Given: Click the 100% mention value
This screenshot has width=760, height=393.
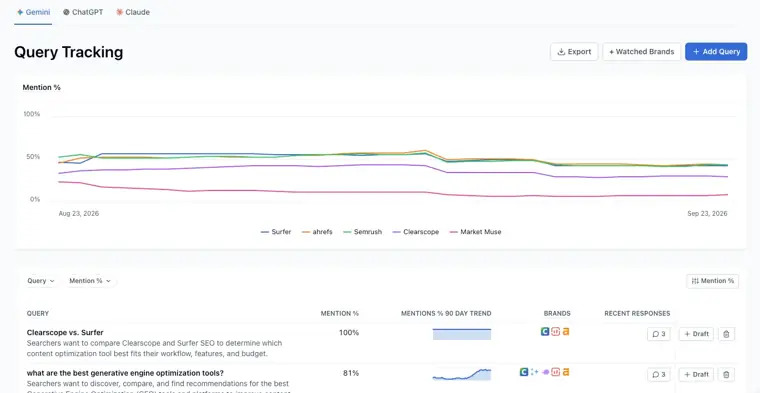Looking at the screenshot, I should [349, 332].
